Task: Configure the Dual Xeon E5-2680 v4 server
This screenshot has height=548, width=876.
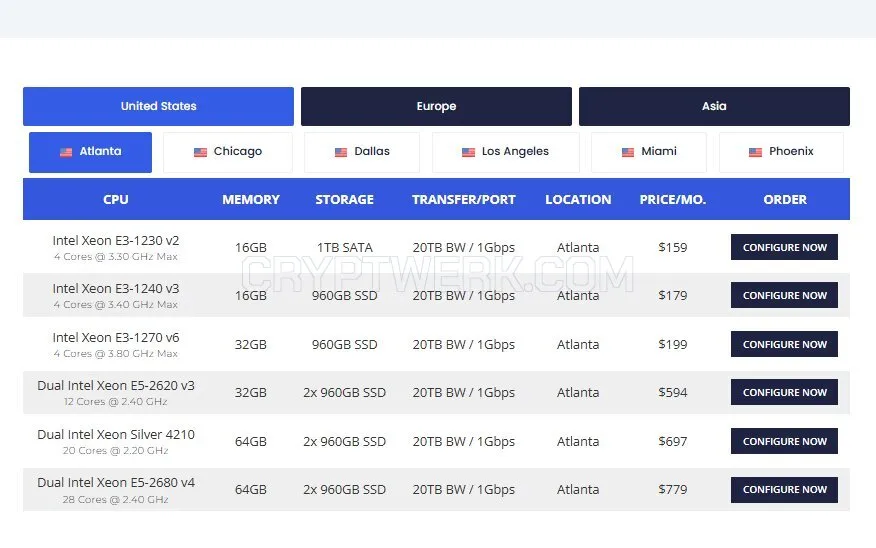Action: [784, 489]
